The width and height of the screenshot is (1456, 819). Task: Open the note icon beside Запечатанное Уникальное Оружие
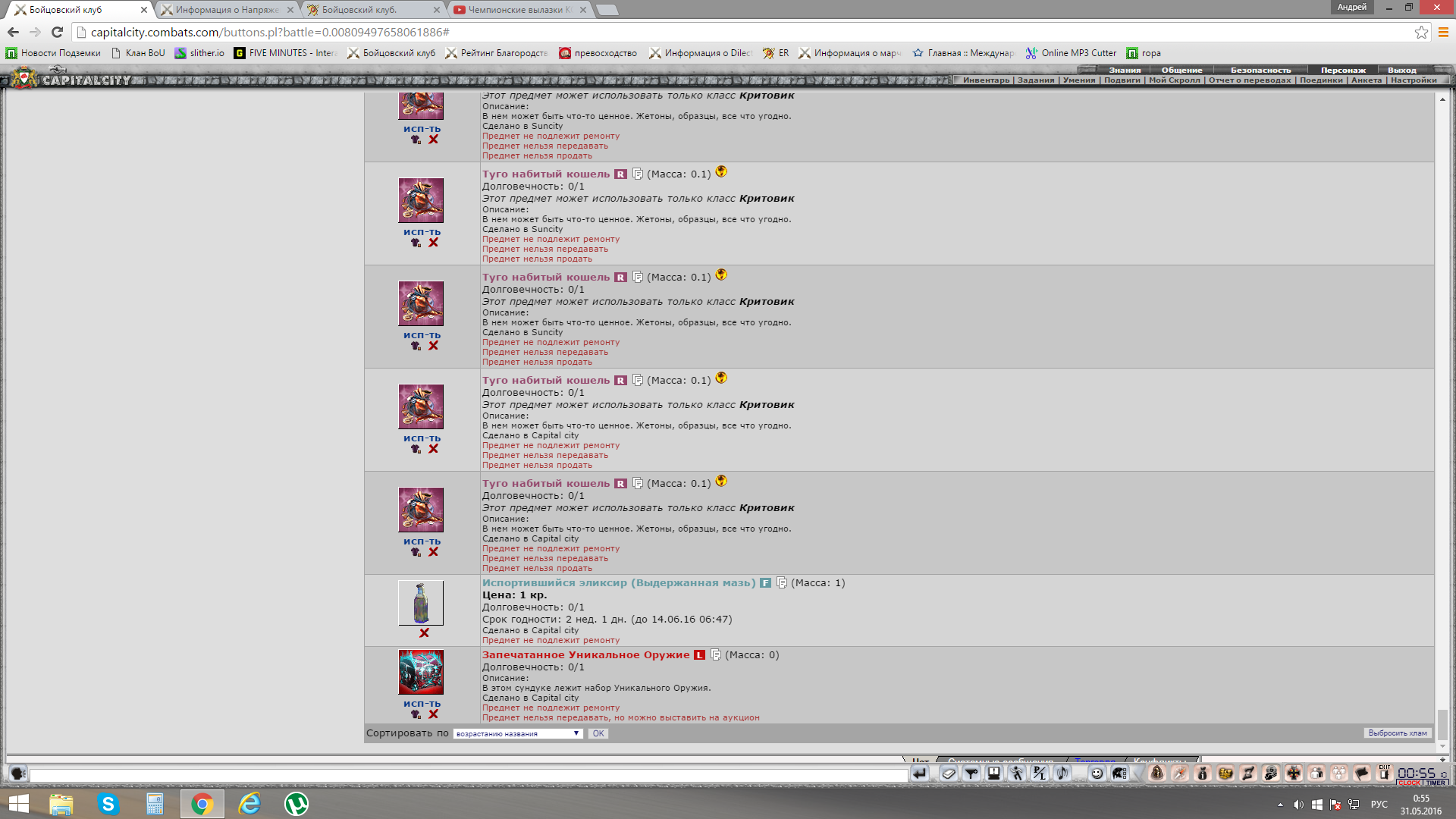point(716,655)
